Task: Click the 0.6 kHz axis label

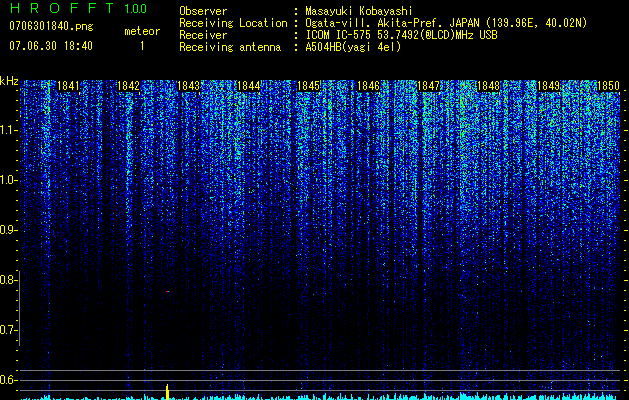Action: [x=7, y=380]
